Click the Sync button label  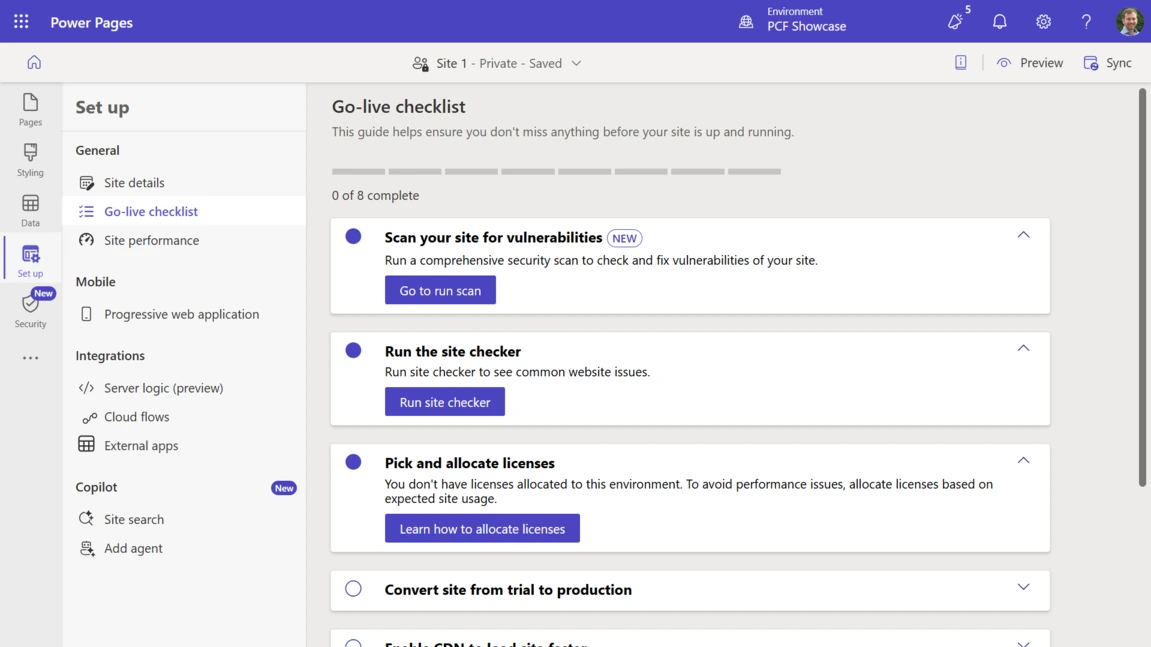[x=1119, y=62]
